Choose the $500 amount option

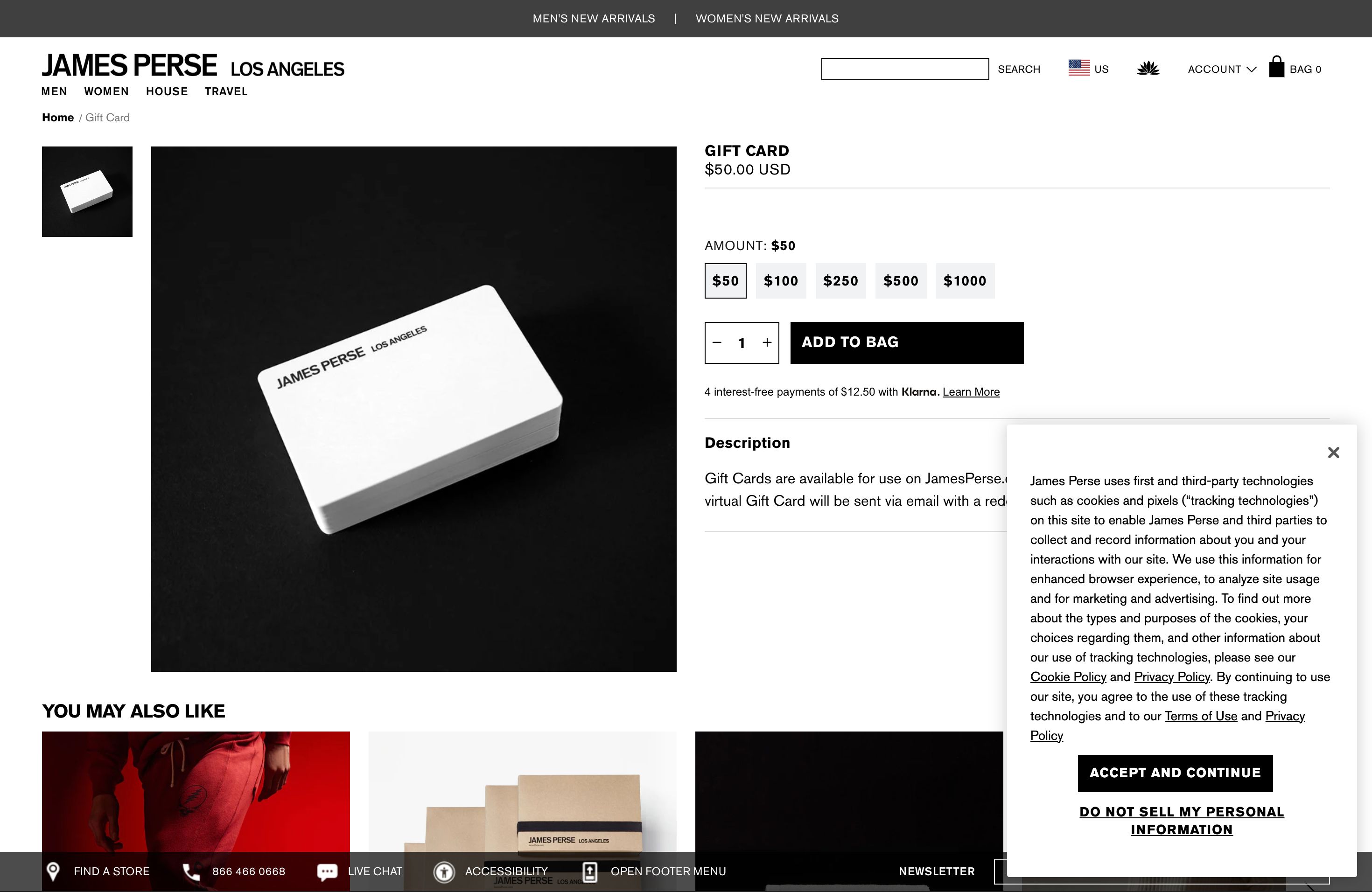click(901, 281)
